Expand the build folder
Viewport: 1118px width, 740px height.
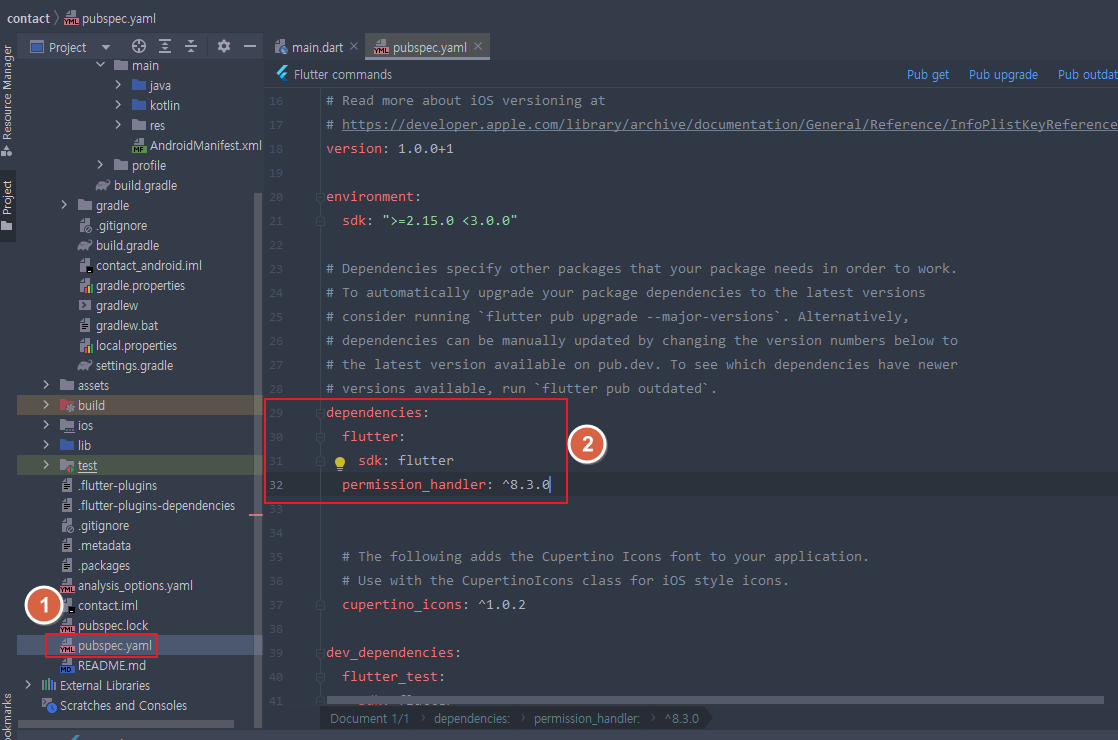46,405
